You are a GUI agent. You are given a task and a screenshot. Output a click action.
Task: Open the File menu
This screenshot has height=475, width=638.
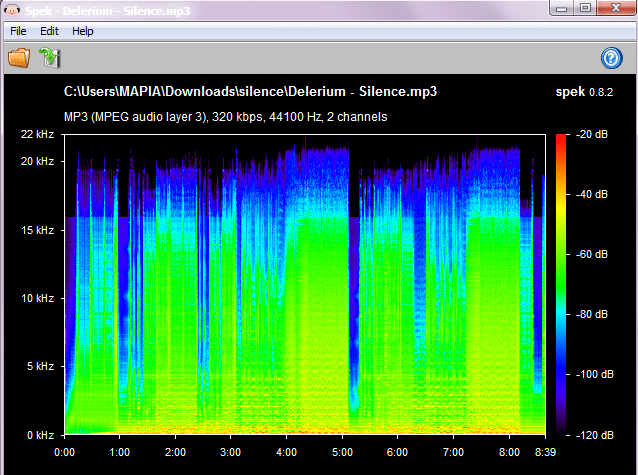tap(18, 31)
